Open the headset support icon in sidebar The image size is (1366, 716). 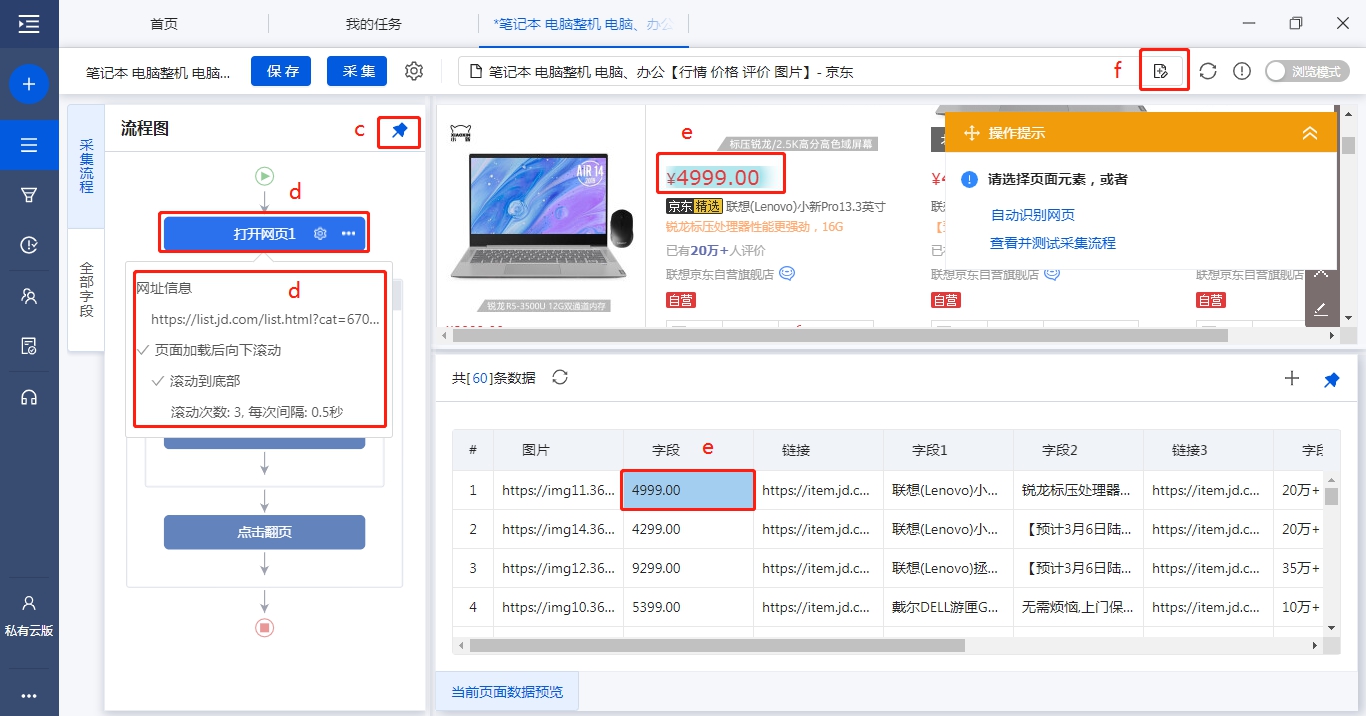[29, 397]
